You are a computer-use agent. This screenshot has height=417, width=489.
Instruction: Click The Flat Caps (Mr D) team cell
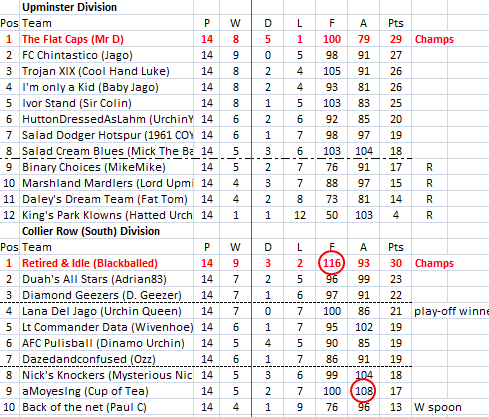[73, 39]
